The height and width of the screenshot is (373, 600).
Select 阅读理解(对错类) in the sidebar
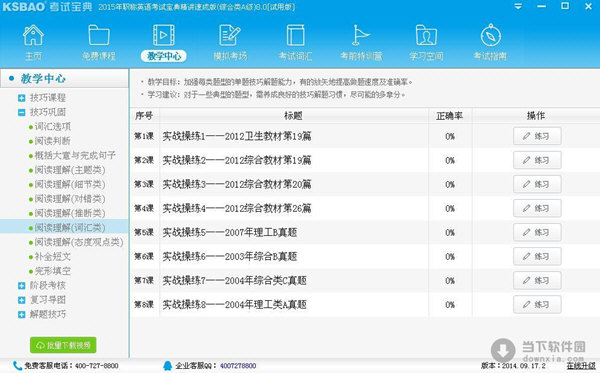pyautogui.click(x=70, y=199)
